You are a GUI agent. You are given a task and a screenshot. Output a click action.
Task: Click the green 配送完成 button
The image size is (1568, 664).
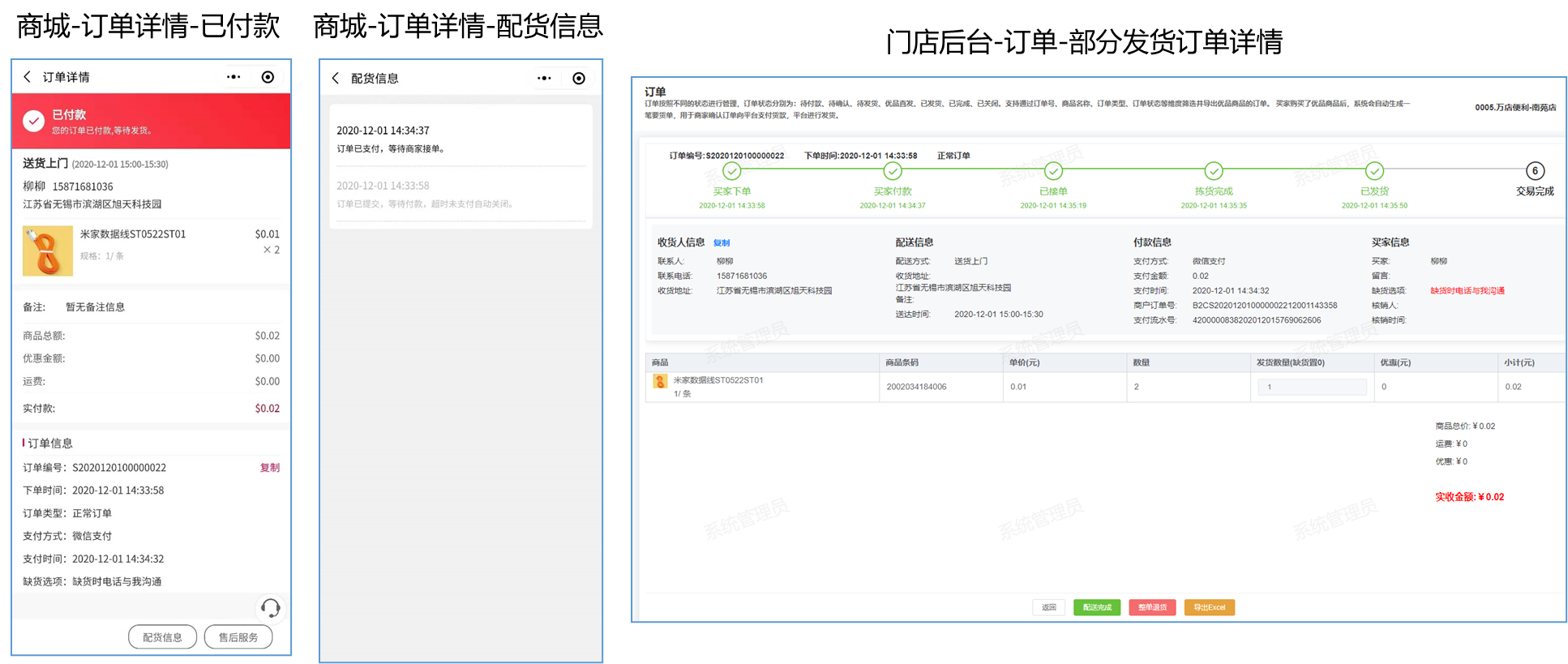pos(1097,607)
